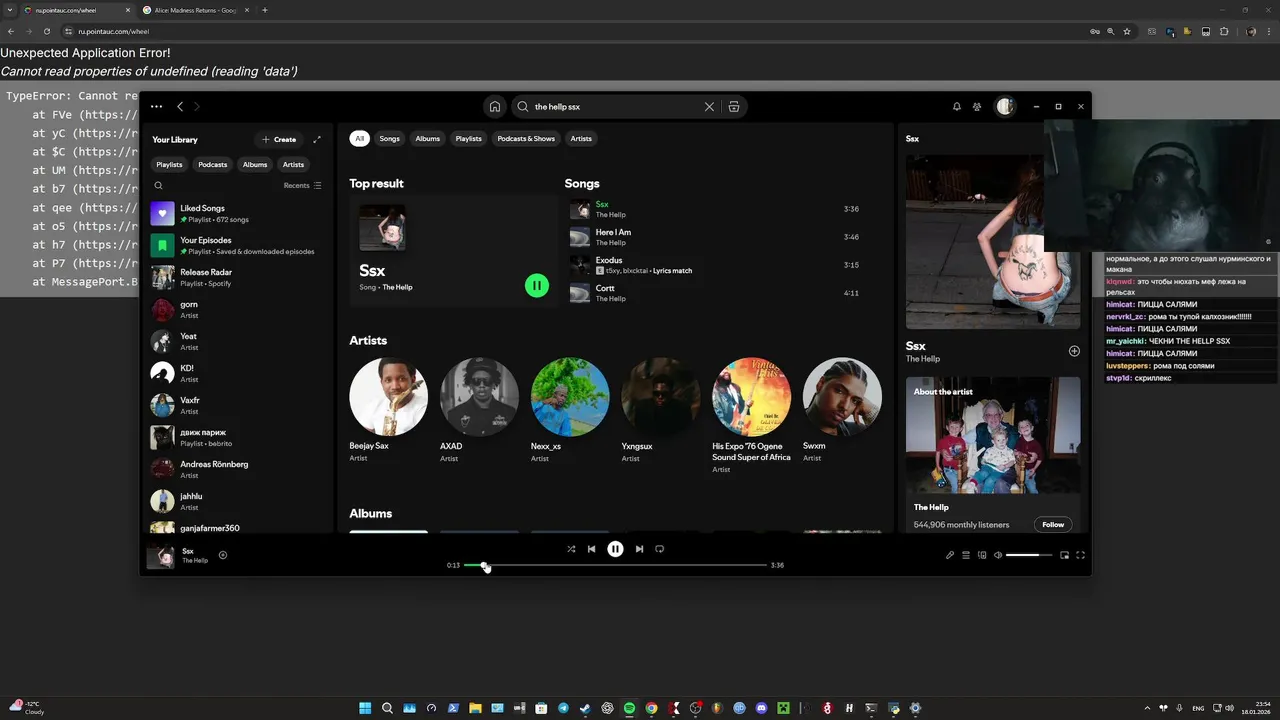Adjust the volume slider
This screenshot has height=720, width=1280.
click(1029, 555)
